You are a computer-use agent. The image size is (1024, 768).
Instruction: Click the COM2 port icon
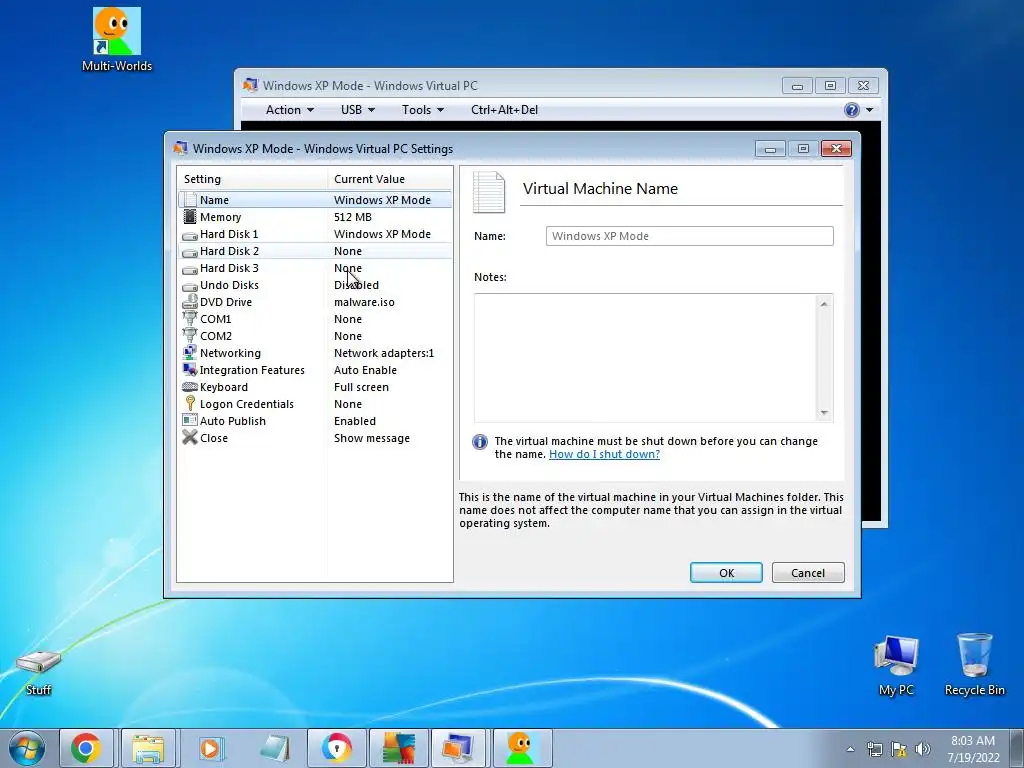click(190, 336)
